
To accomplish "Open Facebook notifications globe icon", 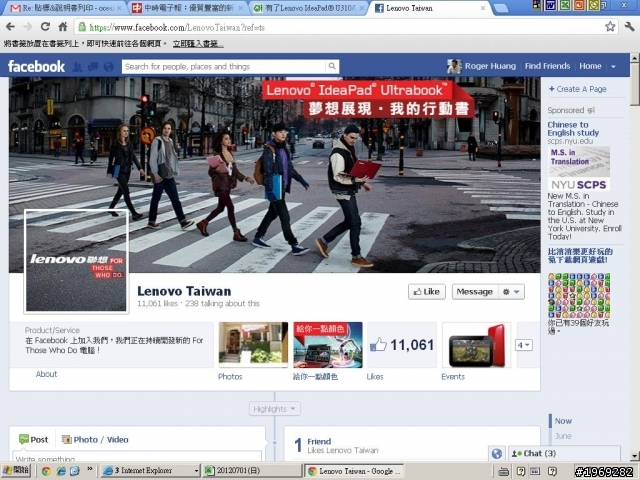I will [x=109, y=67].
